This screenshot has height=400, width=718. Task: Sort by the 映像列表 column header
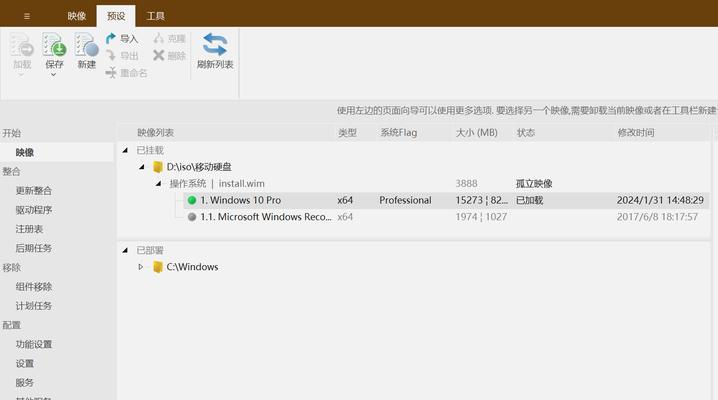(155, 133)
